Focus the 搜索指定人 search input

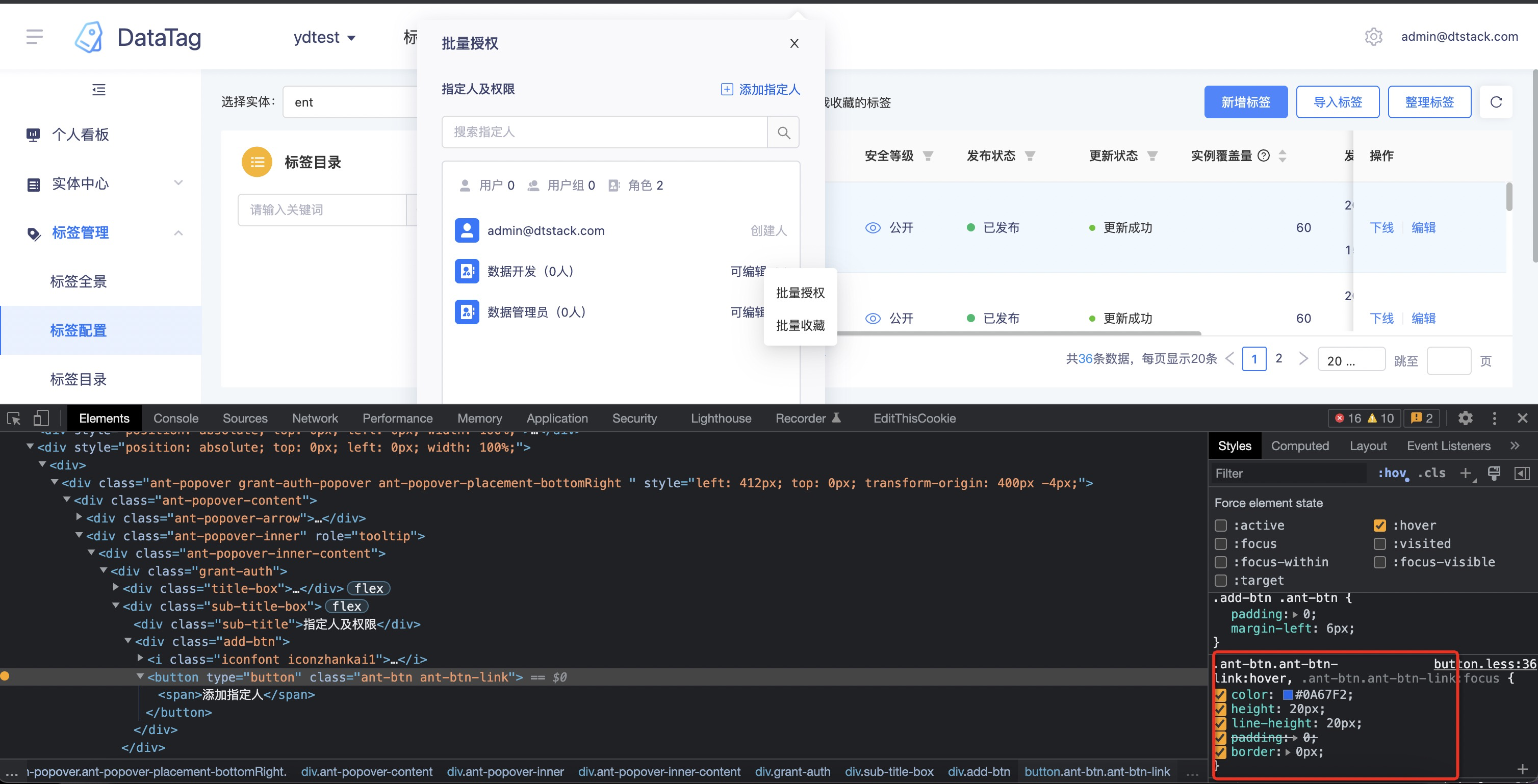[x=604, y=132]
